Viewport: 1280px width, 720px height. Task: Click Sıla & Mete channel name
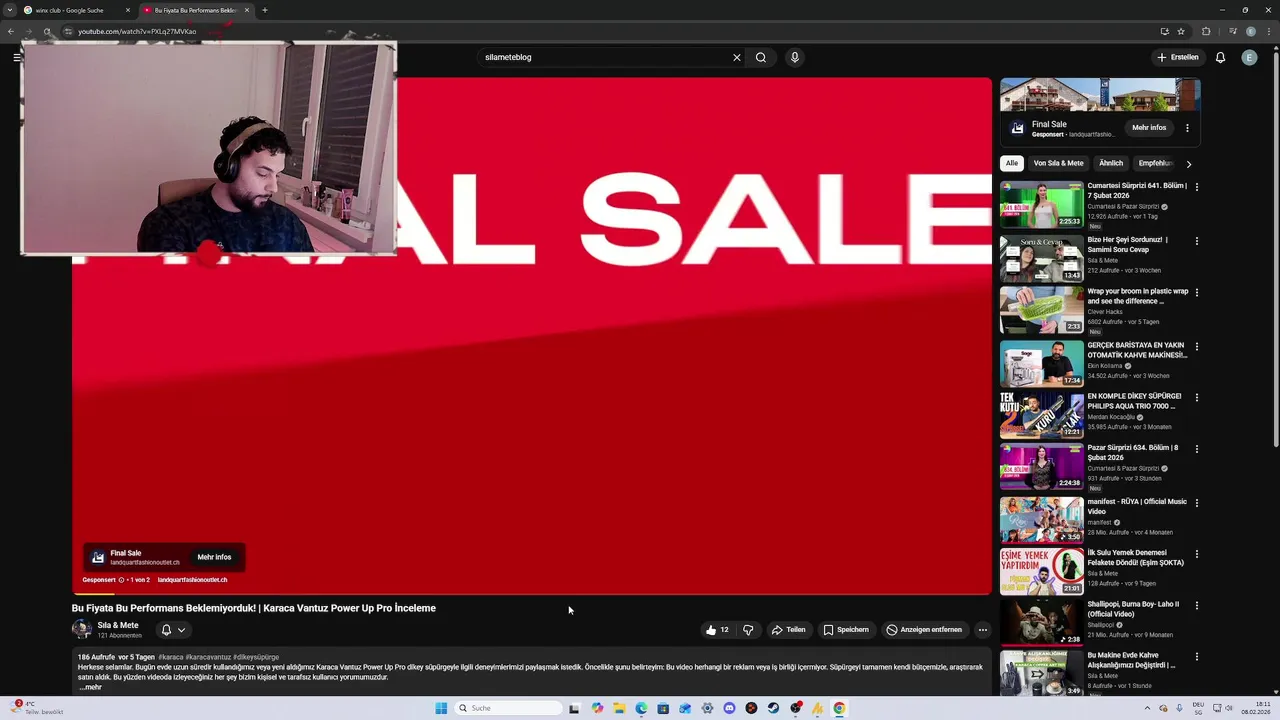coord(118,625)
